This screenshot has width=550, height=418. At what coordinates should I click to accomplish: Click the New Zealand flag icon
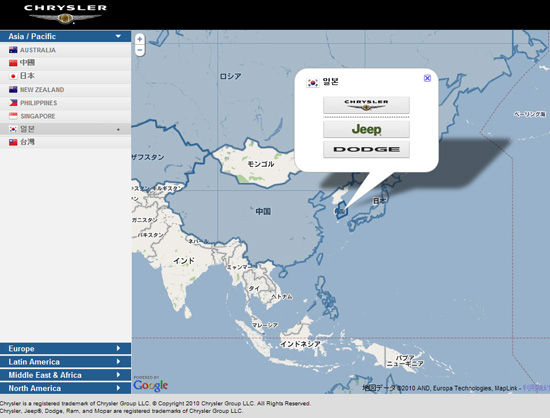pyautogui.click(x=13, y=90)
